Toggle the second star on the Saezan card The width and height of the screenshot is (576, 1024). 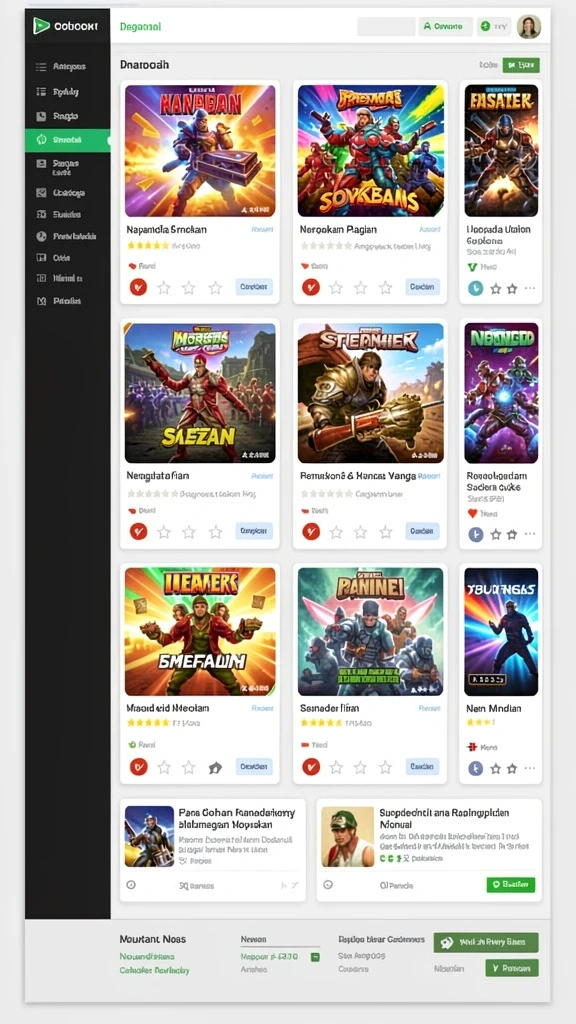189,532
